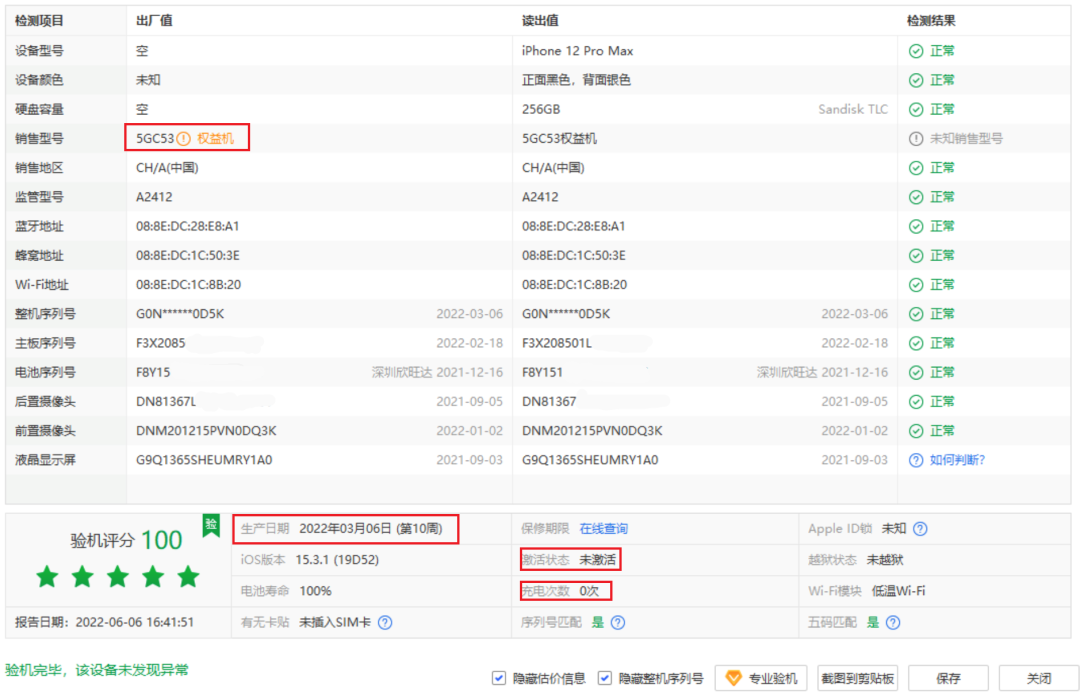Click the 读出值 column header
Viewport: 1080px width, 698px height.
click(540, 21)
